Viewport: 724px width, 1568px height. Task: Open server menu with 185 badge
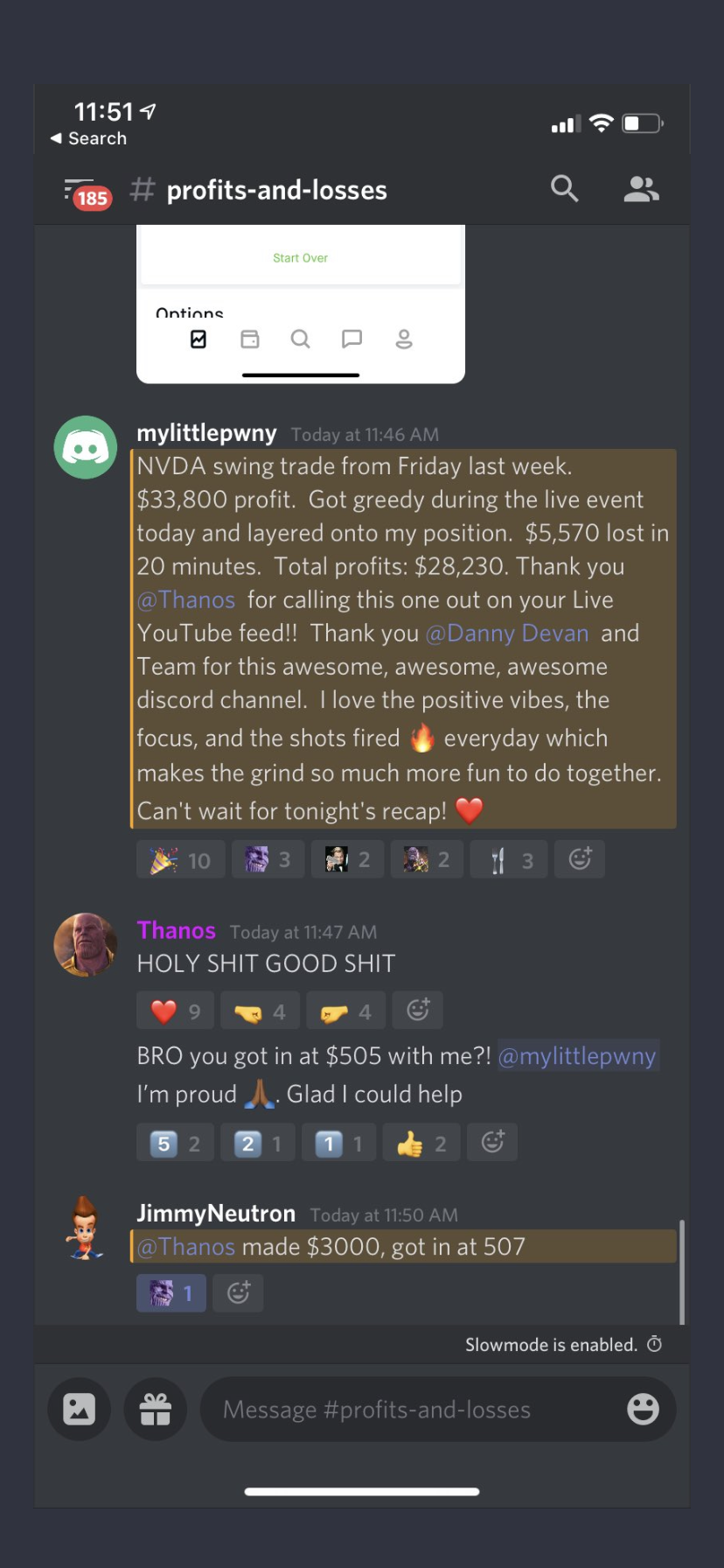click(x=87, y=192)
